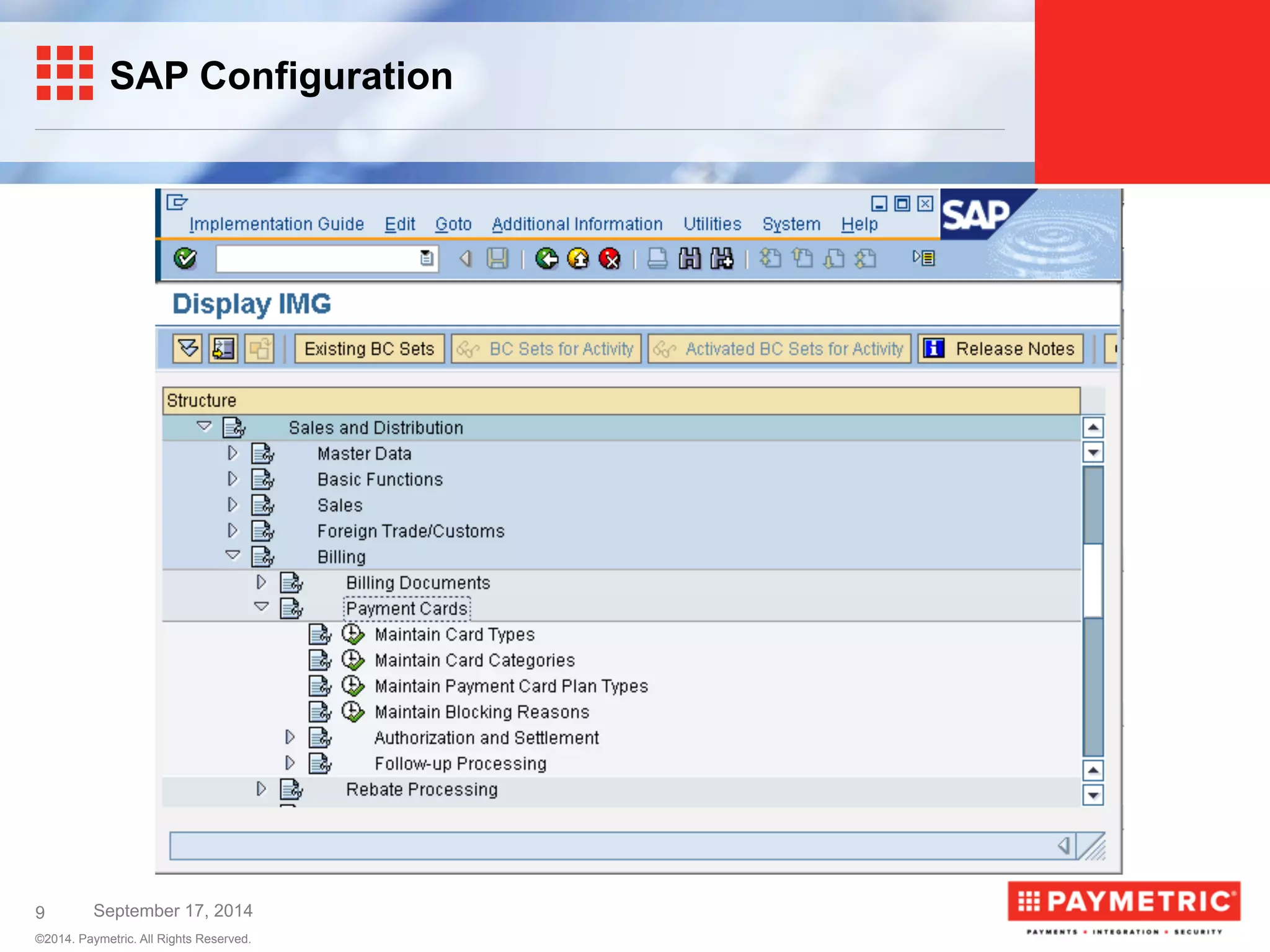Click the Release Notes button
Viewport: 1270px width, 952px height.
tap(1001, 349)
